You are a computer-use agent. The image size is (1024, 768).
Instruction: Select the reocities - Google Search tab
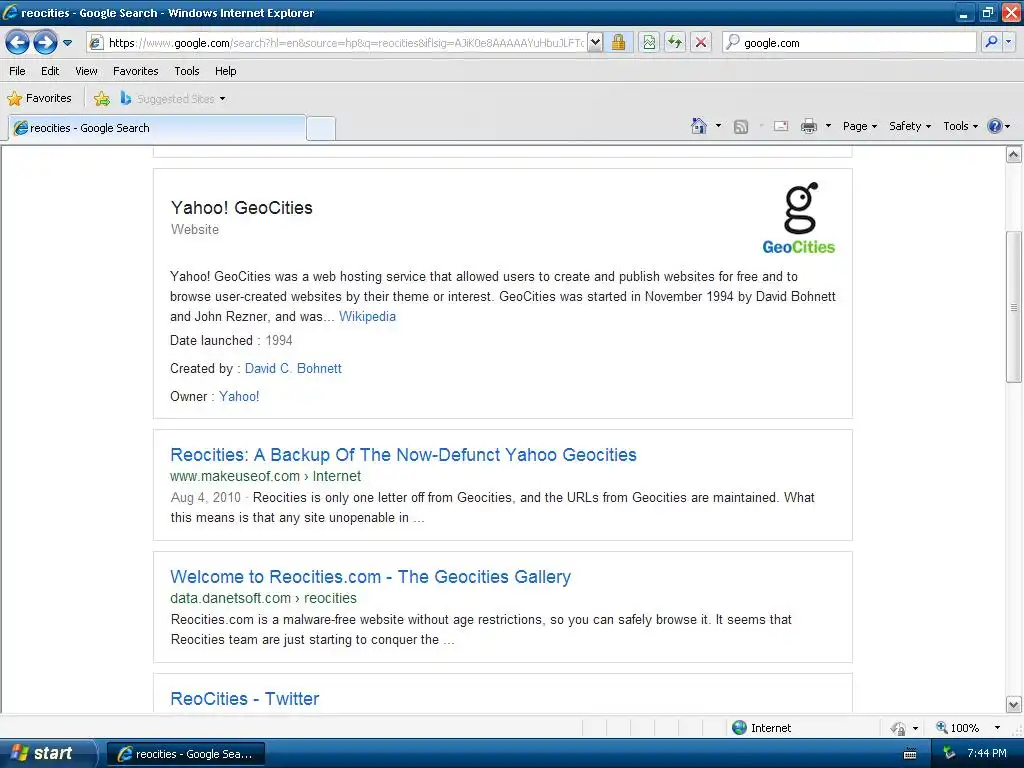(157, 128)
